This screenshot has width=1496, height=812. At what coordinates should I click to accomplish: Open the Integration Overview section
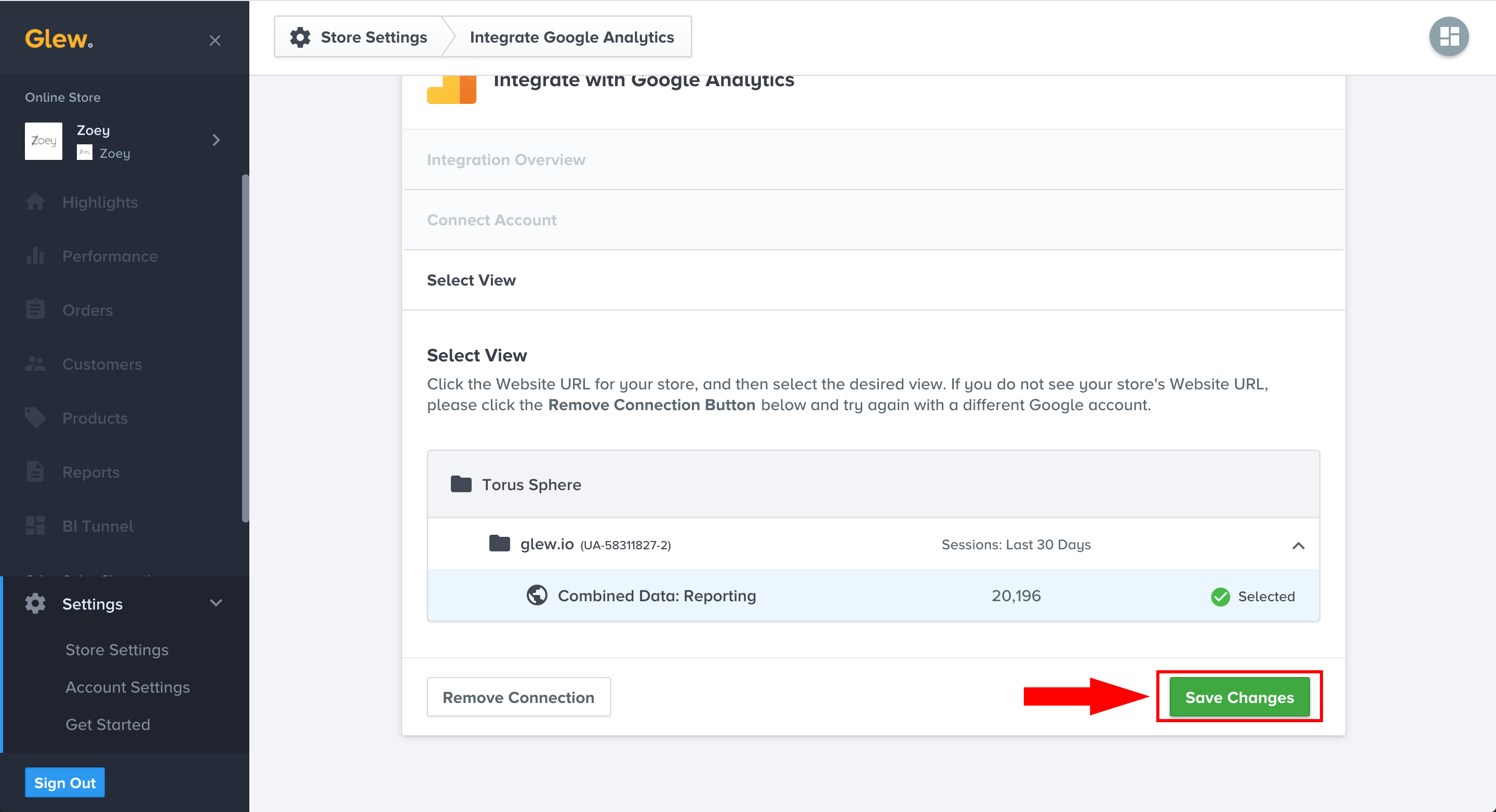tap(506, 159)
